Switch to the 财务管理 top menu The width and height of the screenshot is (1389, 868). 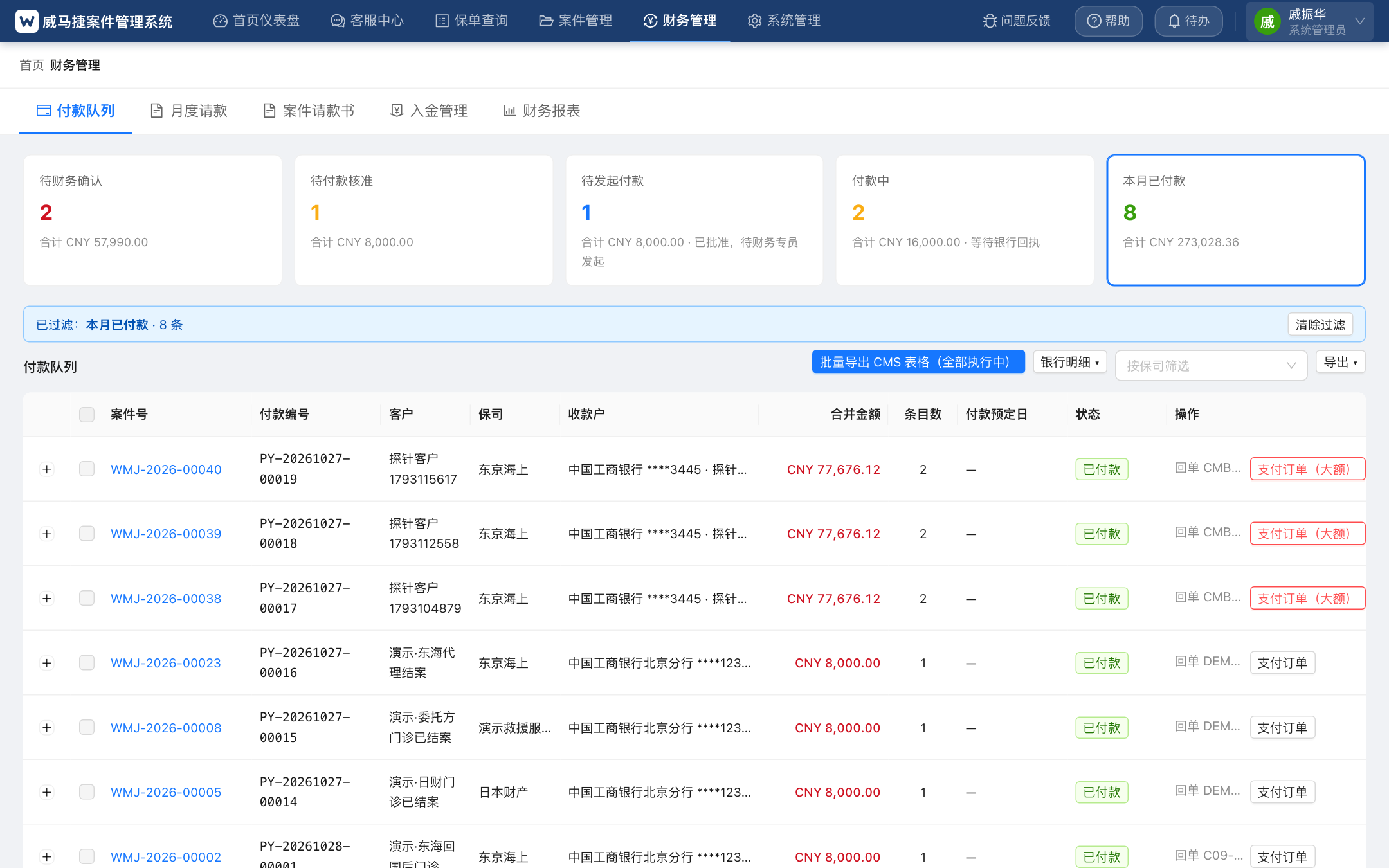680,21
